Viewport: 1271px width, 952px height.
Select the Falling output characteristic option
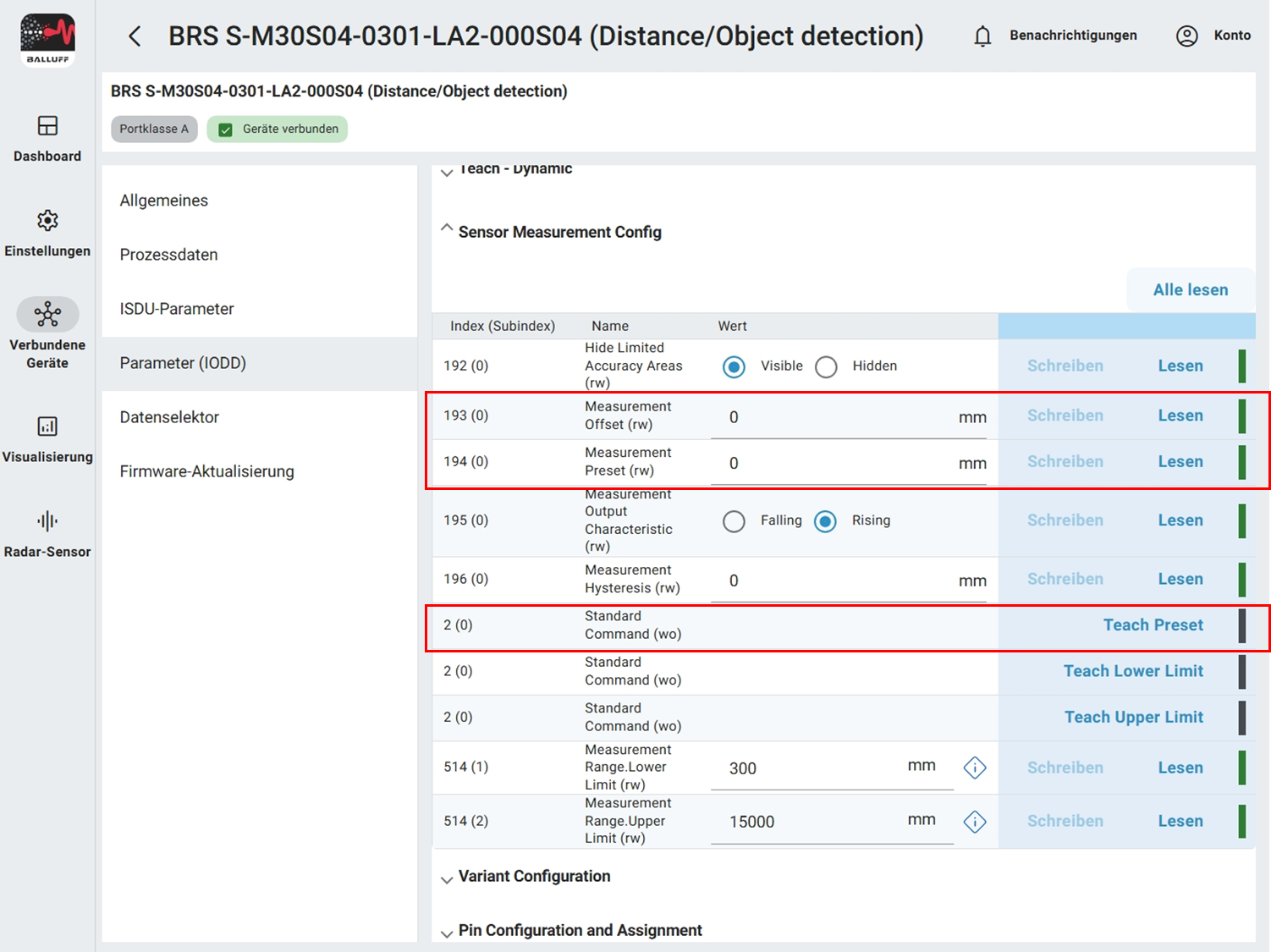point(734,521)
